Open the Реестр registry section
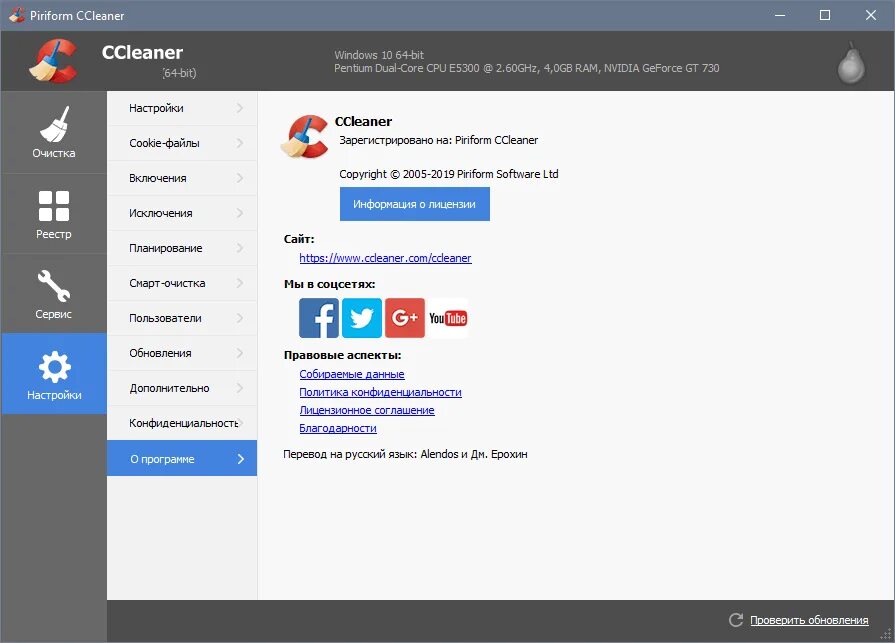Image resolution: width=895 pixels, height=643 pixels. (x=54, y=214)
